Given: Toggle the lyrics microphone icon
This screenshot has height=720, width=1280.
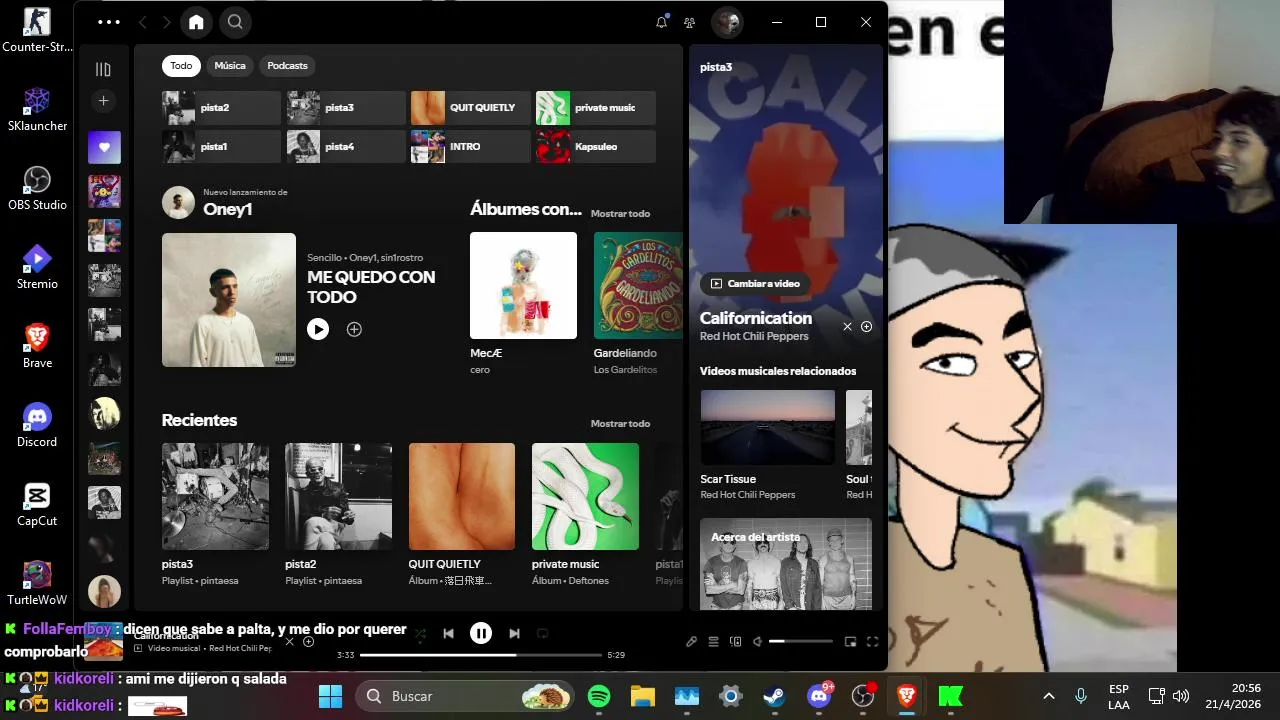Looking at the screenshot, I should click(691, 642).
